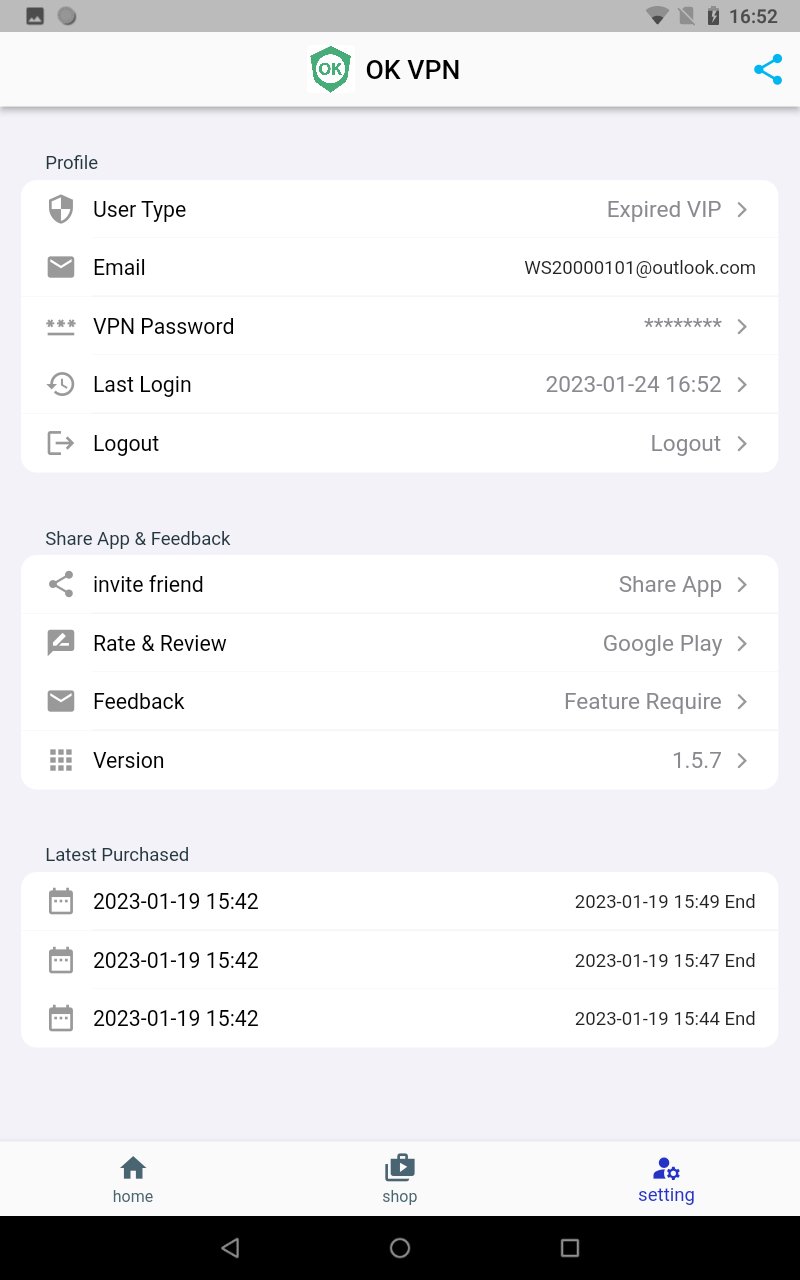
Task: Switch to the home tab
Action: [133, 1178]
